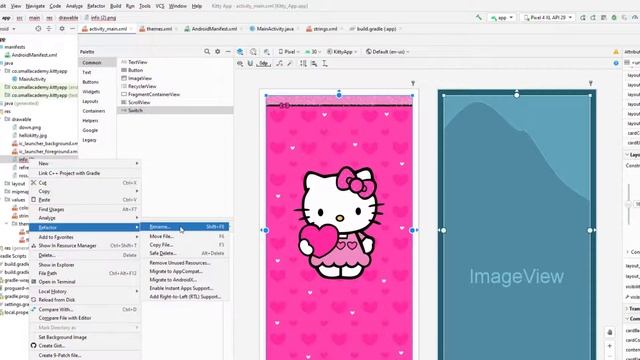Toggle autoconnect magnet icon
The width and height of the screenshot is (640, 360).
pyautogui.click(x=250, y=64)
